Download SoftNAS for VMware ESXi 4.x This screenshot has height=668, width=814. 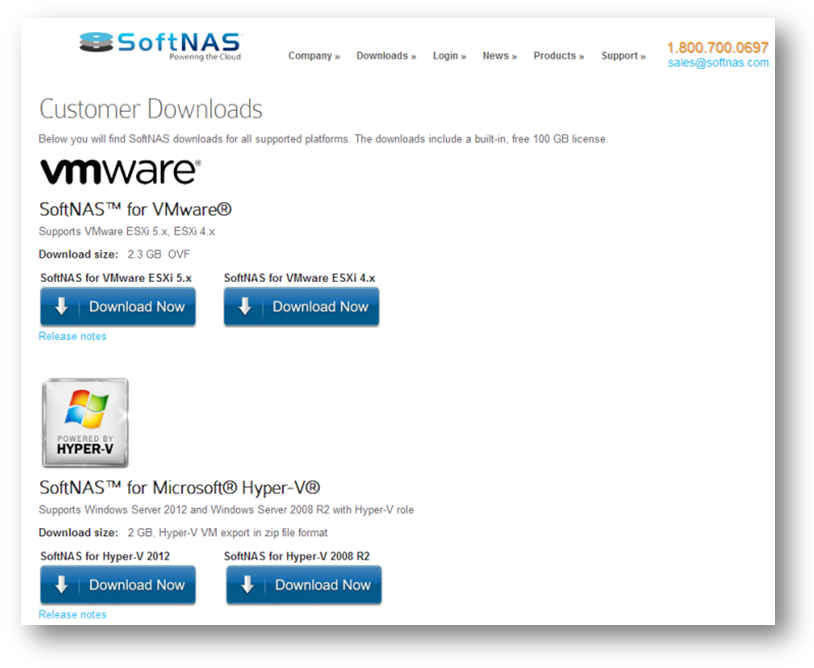click(x=302, y=307)
